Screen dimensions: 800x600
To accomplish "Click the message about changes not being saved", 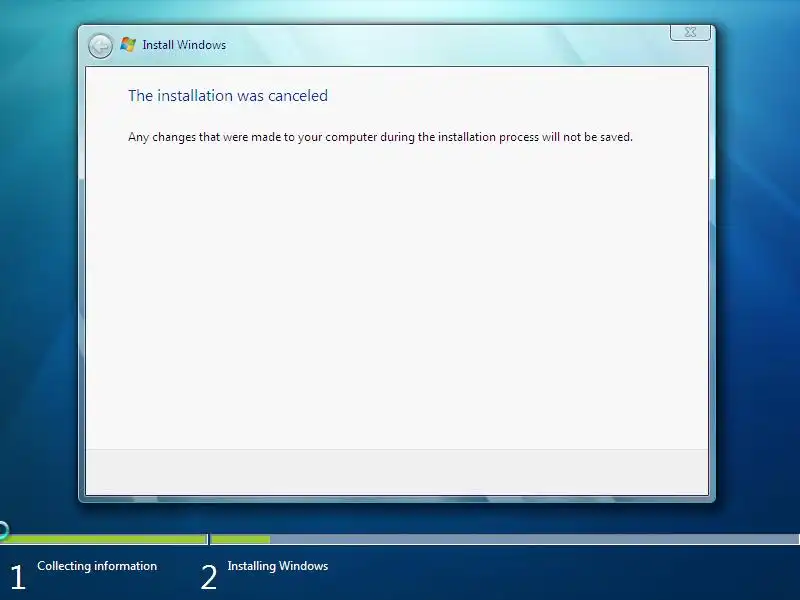I will click(380, 137).
